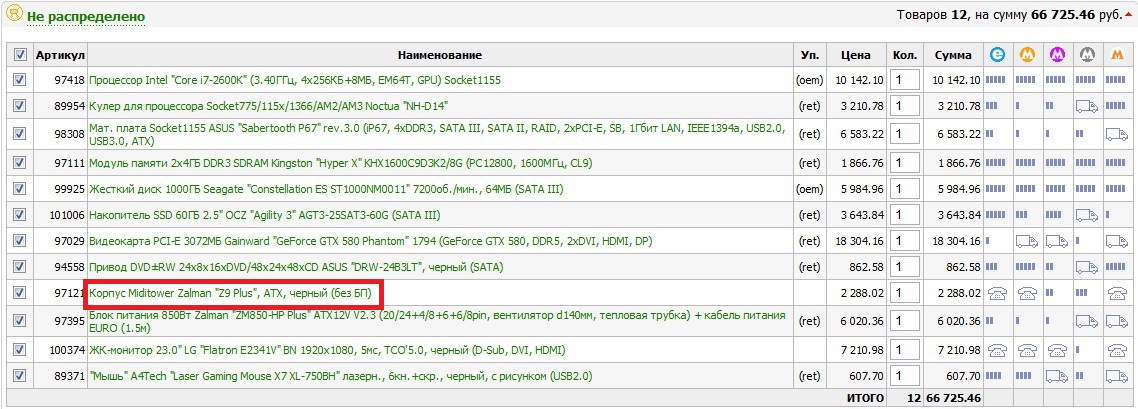
Task: Click the quantity field for Gainward GTX 580
Action: (x=904, y=241)
